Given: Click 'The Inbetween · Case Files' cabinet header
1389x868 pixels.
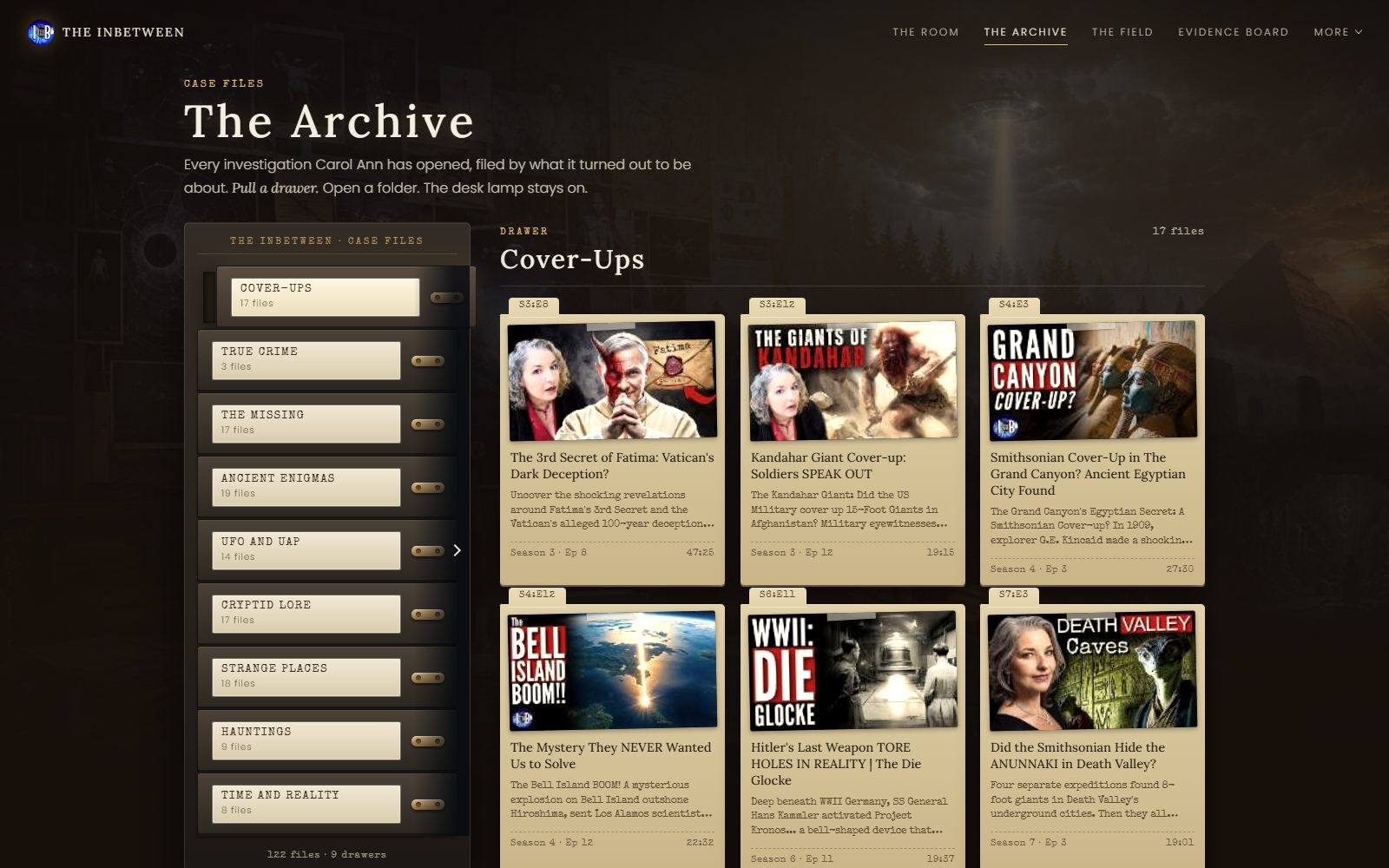Looking at the screenshot, I should click(326, 240).
